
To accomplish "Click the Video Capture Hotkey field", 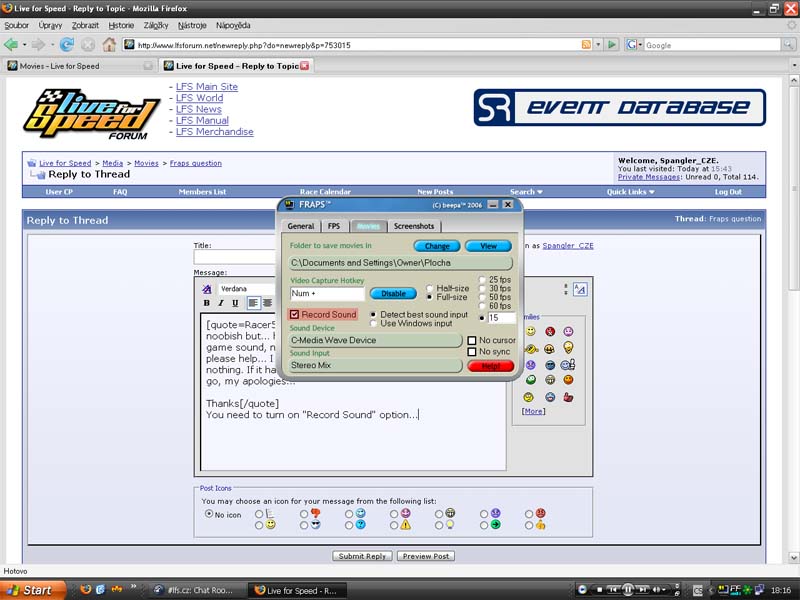I will tap(327, 293).
